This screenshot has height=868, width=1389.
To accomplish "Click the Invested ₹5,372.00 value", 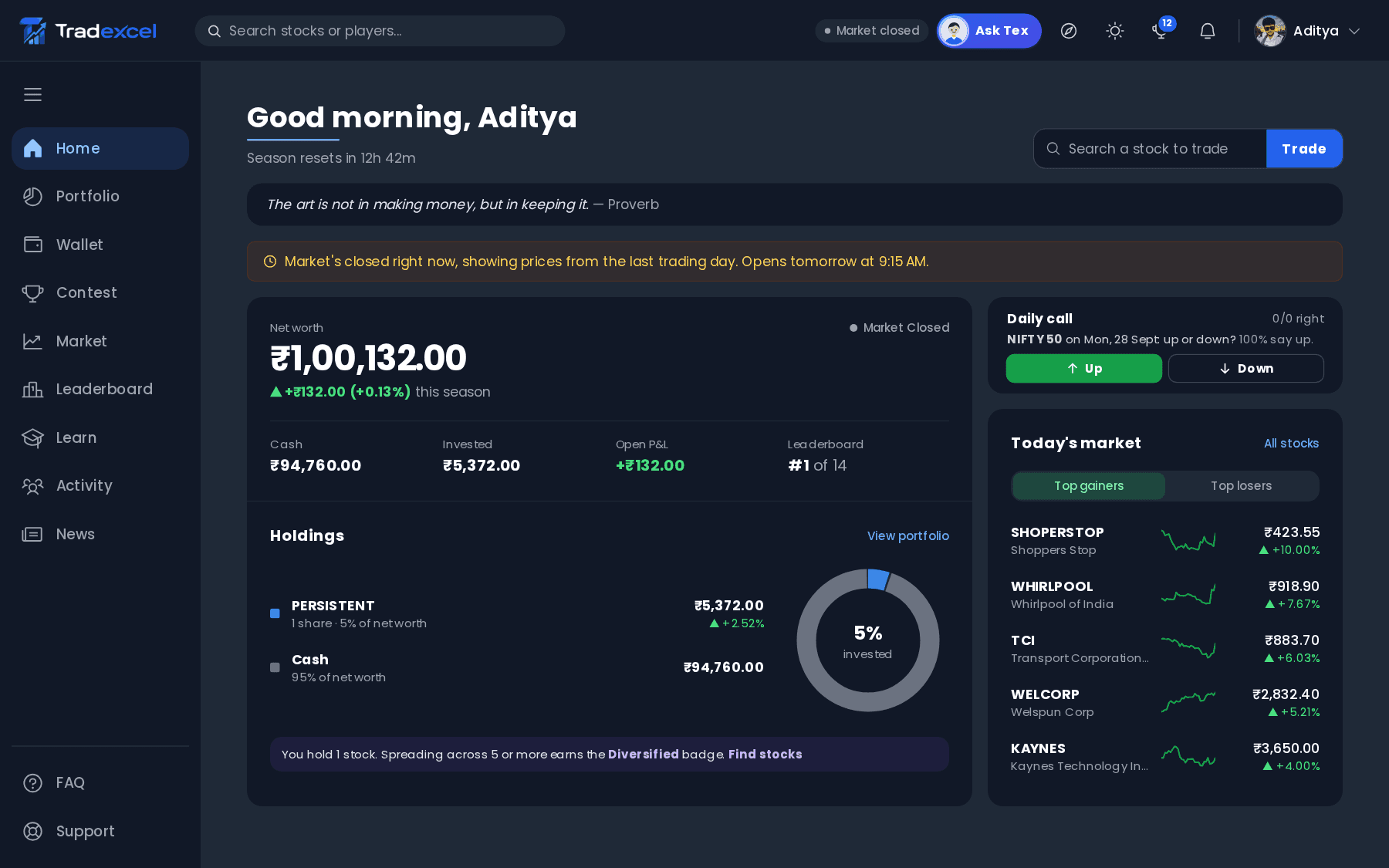I will 481,465.
